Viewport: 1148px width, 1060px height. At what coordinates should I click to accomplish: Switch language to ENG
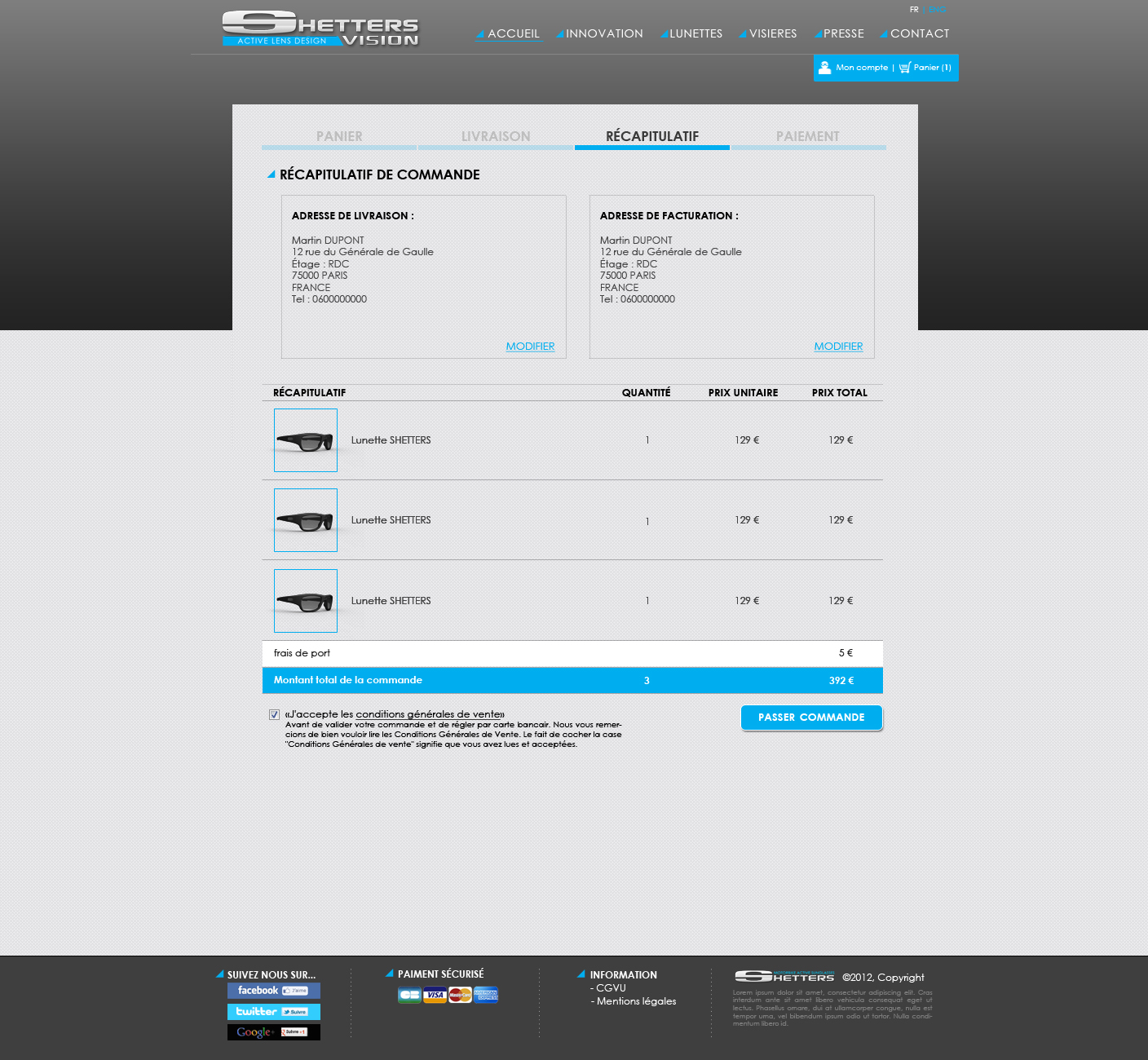tap(937, 10)
